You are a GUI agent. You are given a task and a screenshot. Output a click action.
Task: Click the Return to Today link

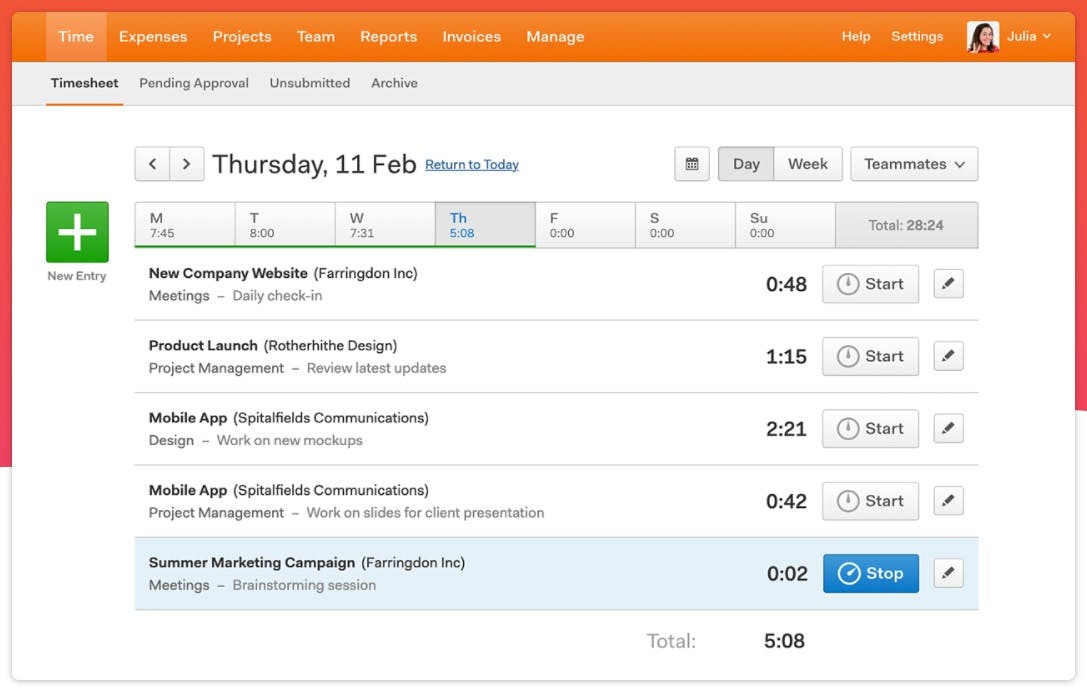pos(472,165)
